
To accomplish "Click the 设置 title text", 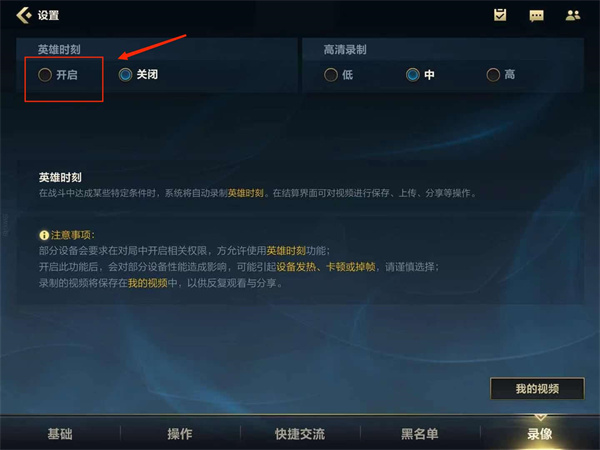I will pos(48,15).
